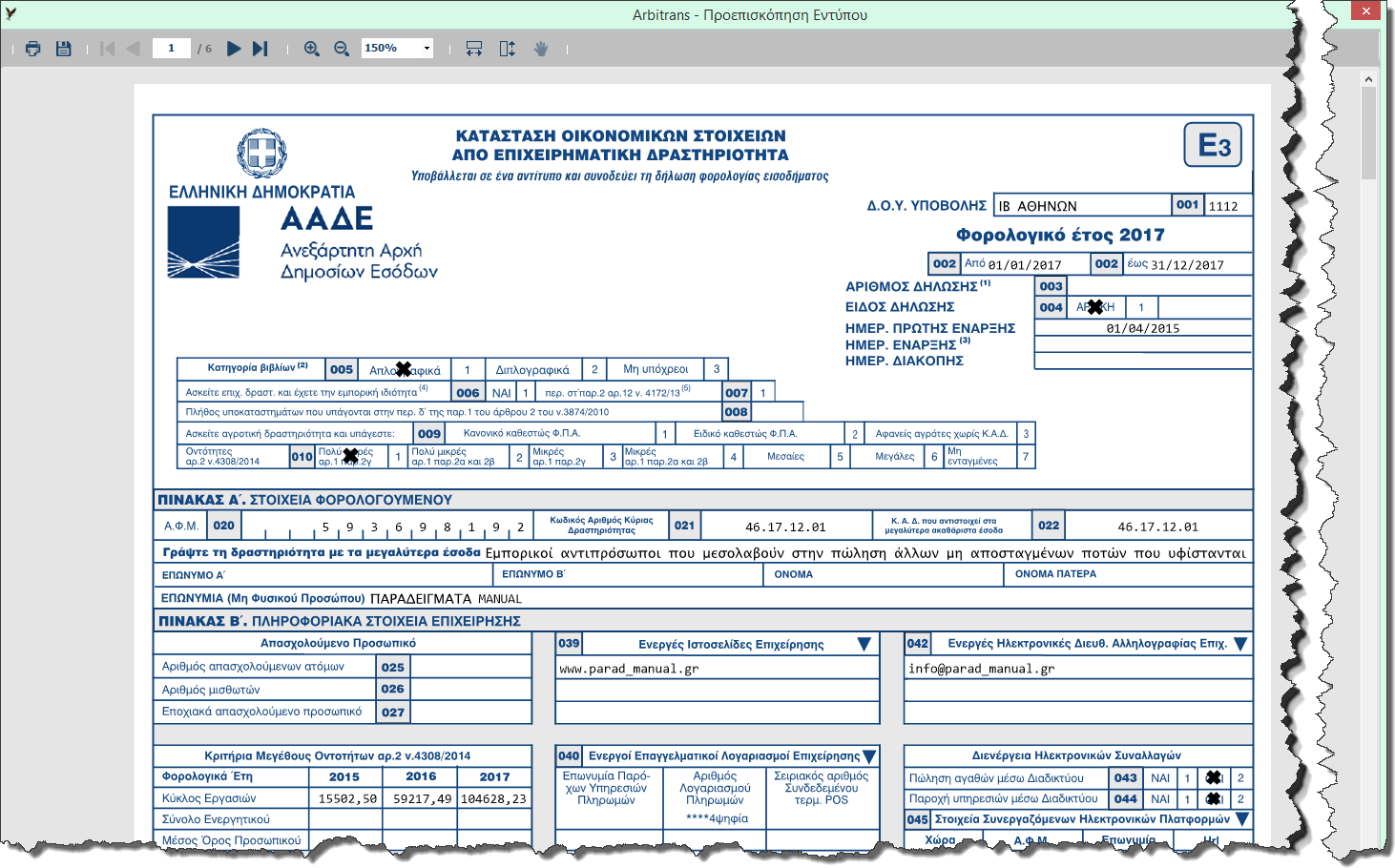Click the Hellenic Republic coat of arms emblem

(262, 153)
